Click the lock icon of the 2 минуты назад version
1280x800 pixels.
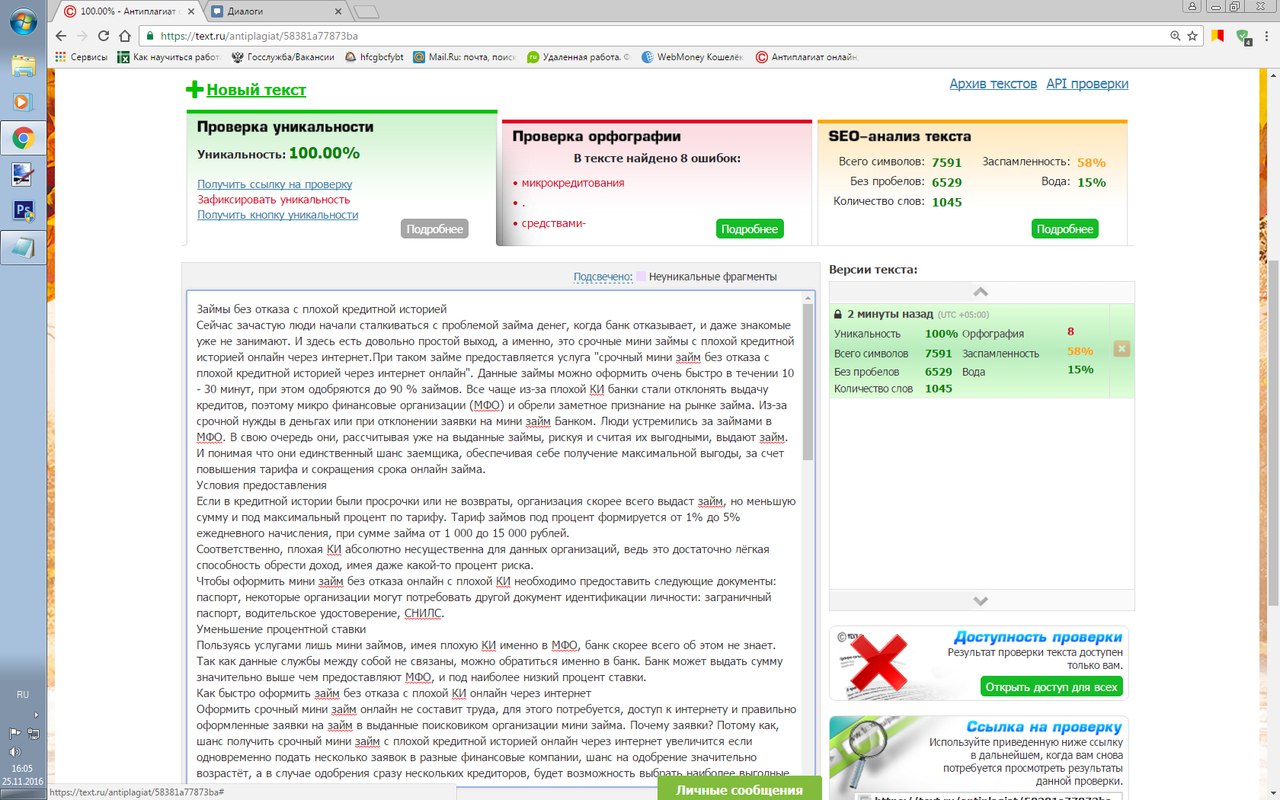[x=838, y=314]
